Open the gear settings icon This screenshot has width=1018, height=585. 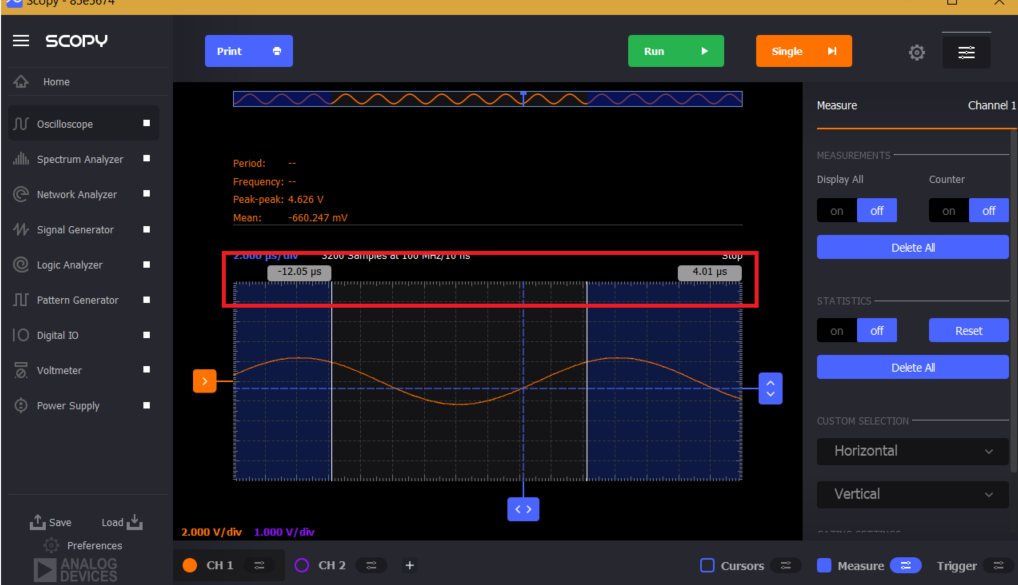tap(917, 52)
